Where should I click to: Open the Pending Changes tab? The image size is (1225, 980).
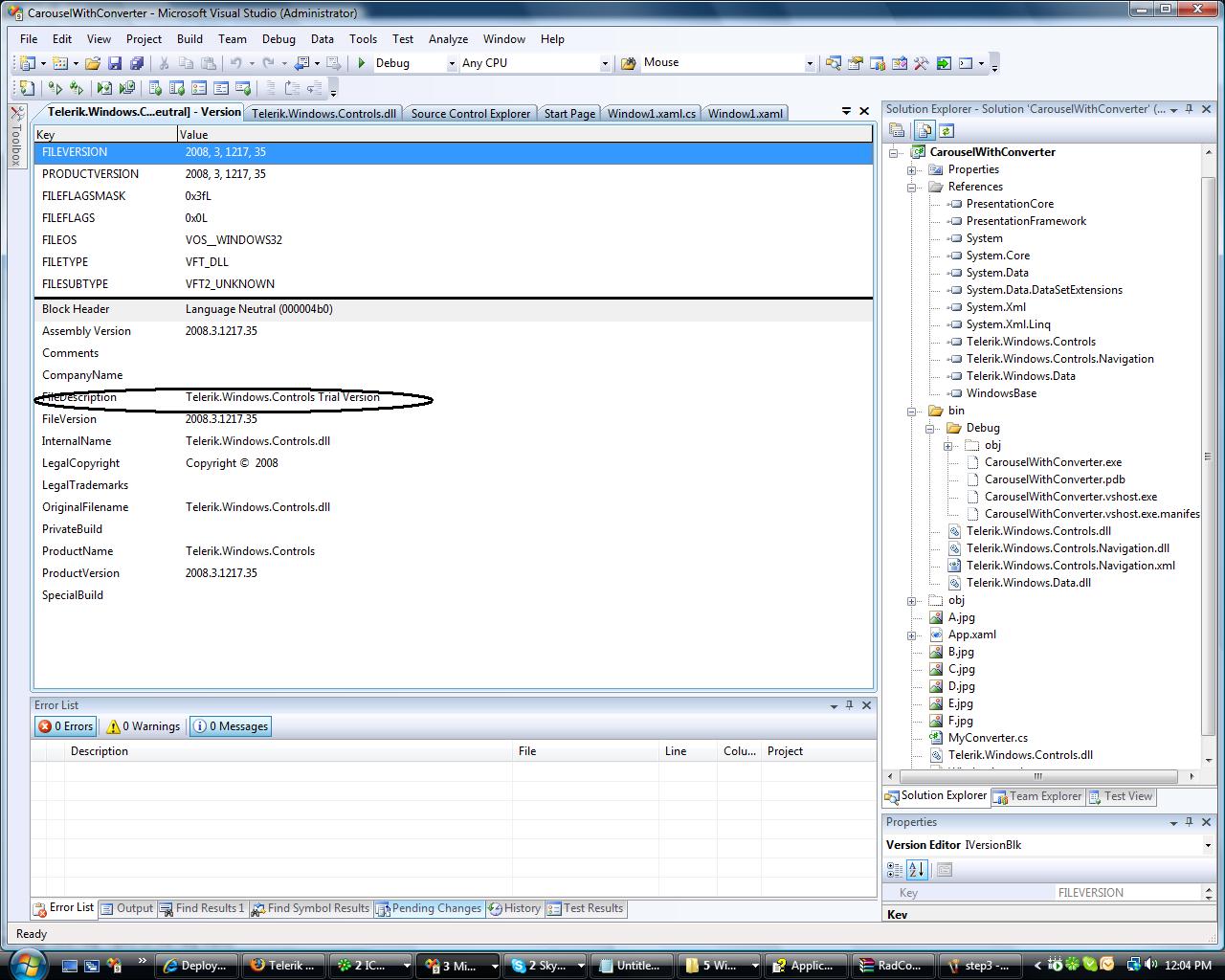point(429,908)
